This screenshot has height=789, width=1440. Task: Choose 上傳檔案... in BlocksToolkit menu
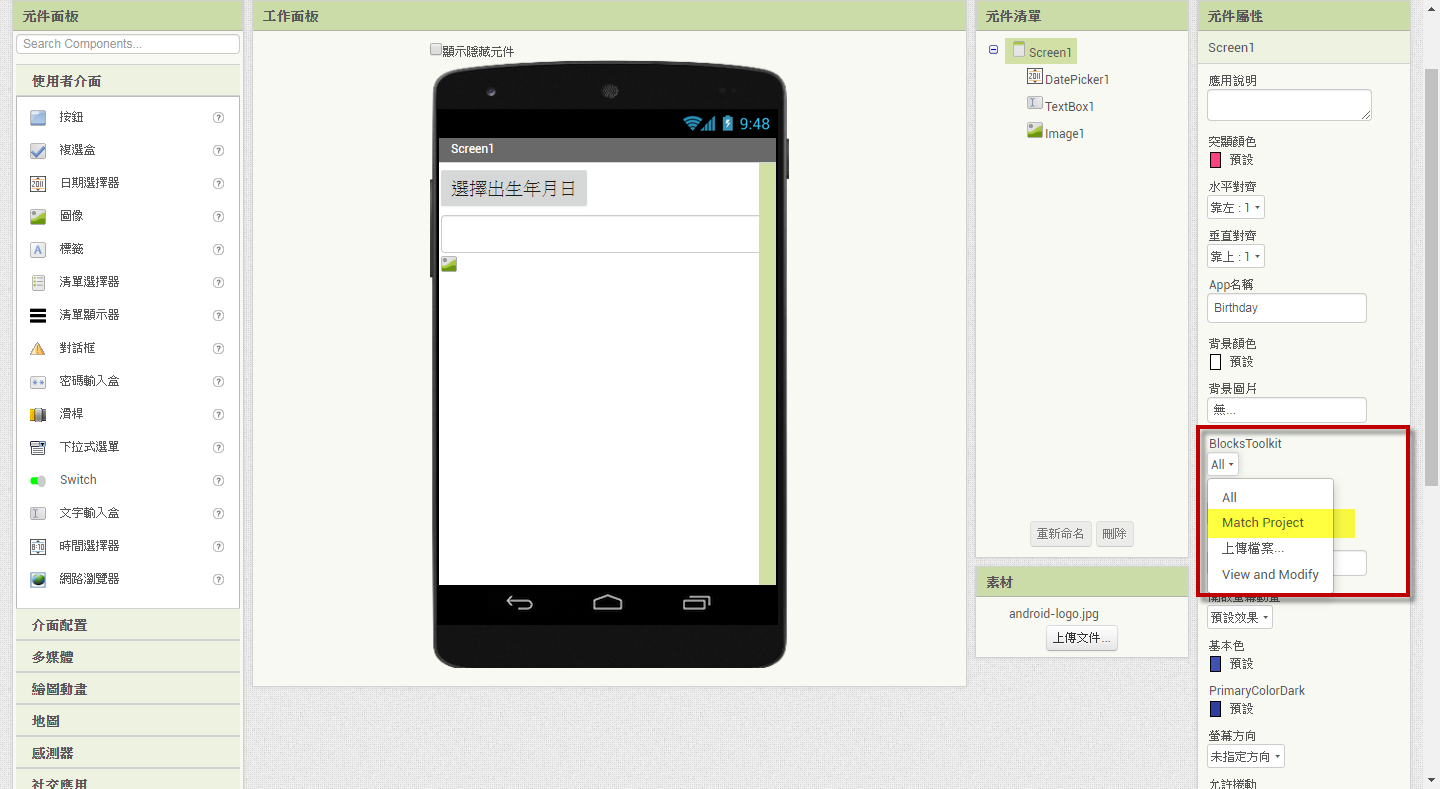[1270, 549]
